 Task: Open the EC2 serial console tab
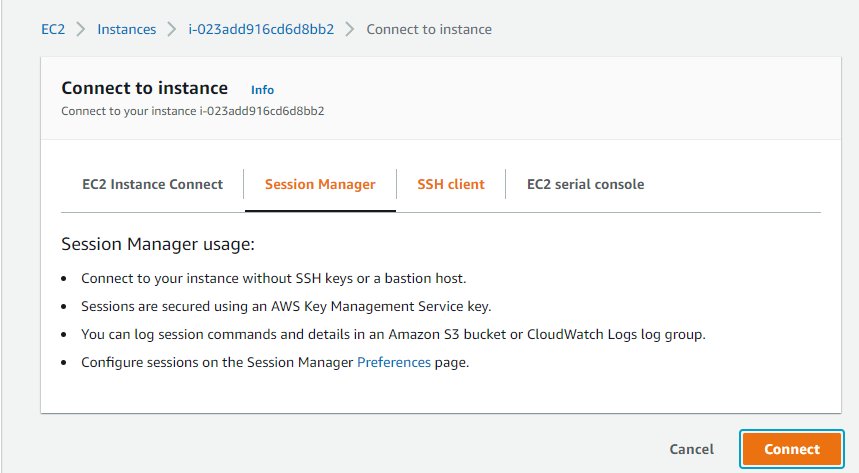coord(585,184)
